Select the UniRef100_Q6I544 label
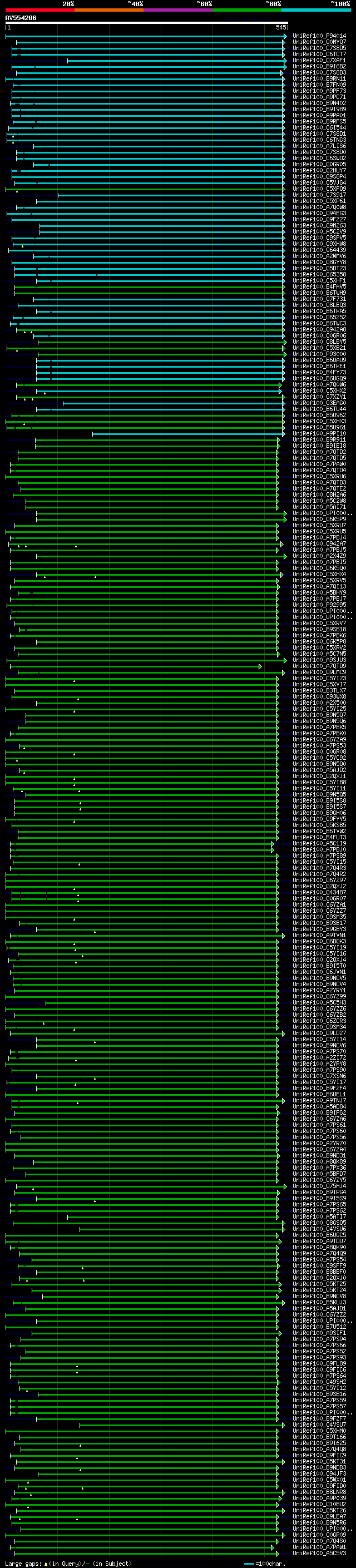 [319, 128]
